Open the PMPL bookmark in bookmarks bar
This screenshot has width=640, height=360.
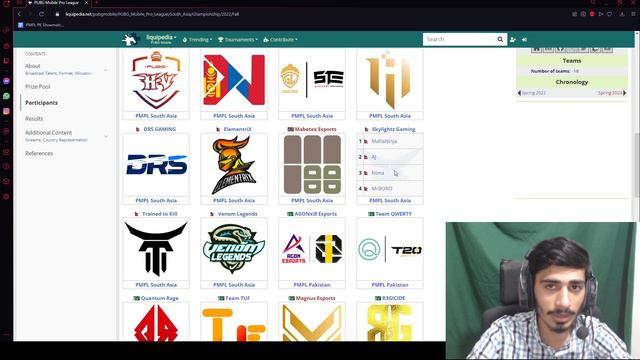tap(40, 25)
